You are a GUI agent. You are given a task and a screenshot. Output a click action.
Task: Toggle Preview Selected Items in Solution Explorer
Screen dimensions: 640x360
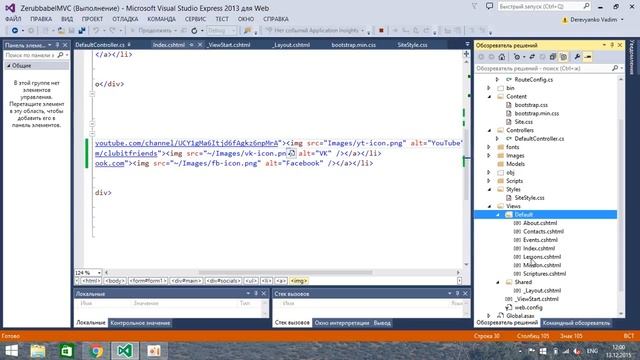pyautogui.click(x=588, y=57)
